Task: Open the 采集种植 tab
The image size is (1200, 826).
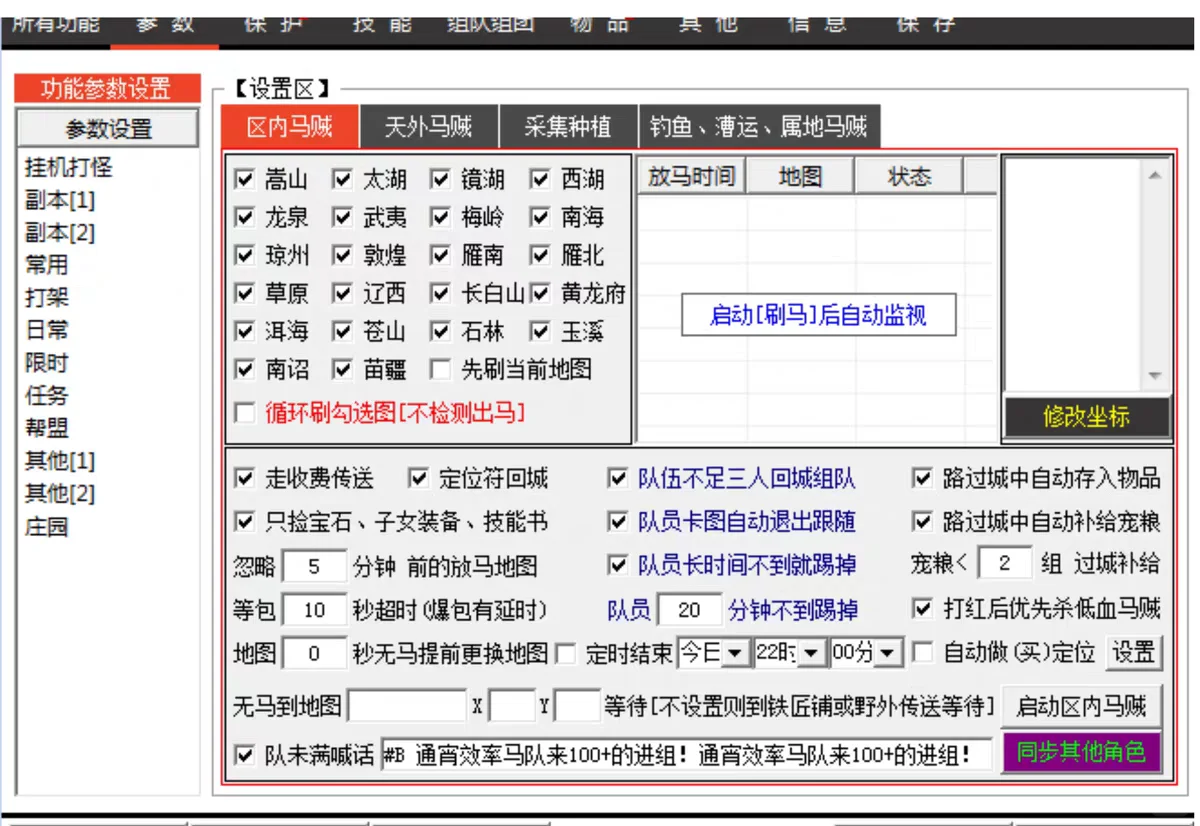Action: 568,127
